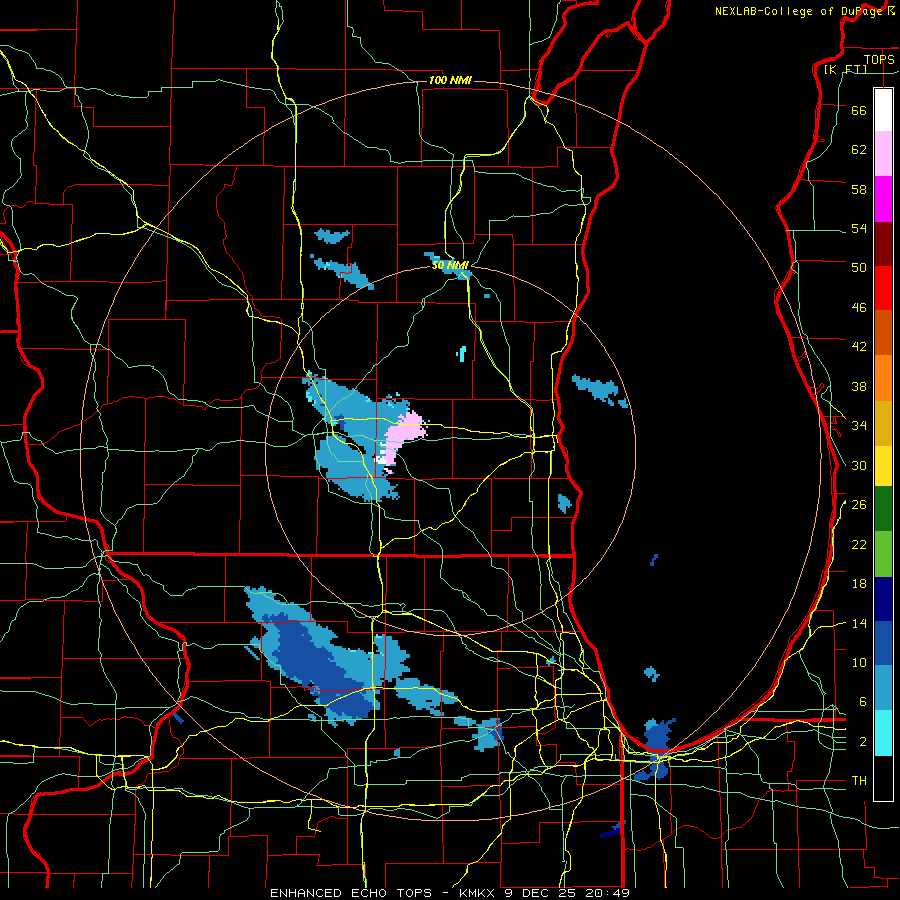This screenshot has height=900, width=900.
Task: Select the dark green legend swatch
Action: point(883,509)
